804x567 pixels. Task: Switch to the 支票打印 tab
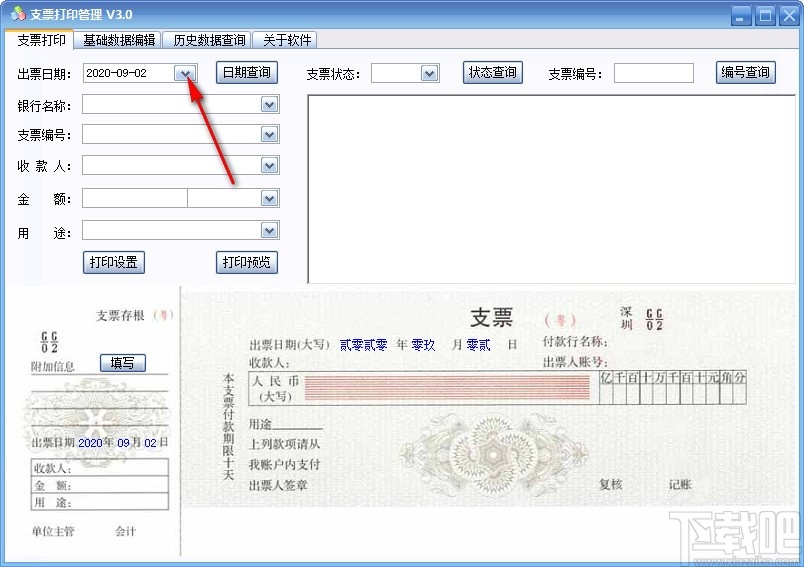click(x=41, y=40)
